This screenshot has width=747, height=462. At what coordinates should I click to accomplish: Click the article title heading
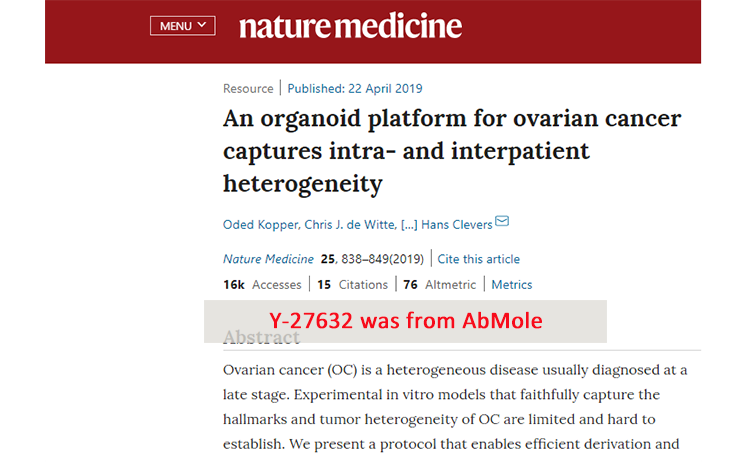point(452,151)
